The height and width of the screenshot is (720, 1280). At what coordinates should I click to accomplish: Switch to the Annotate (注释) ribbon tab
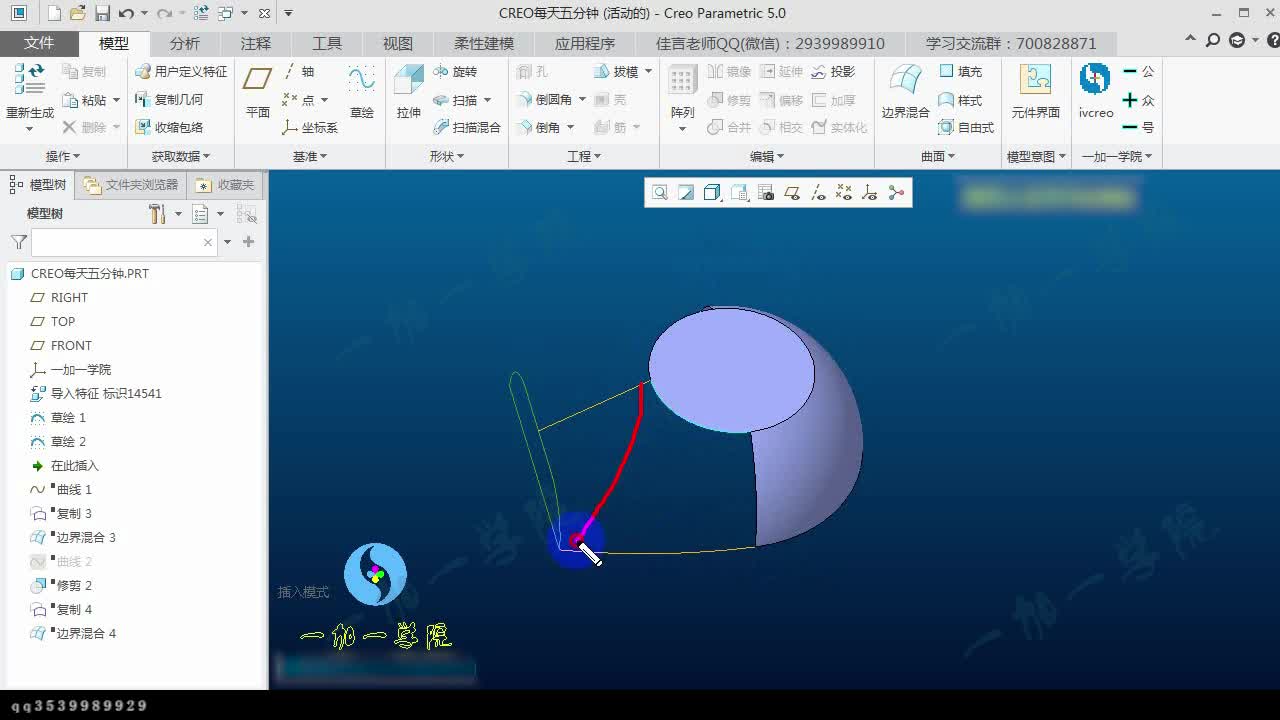(256, 43)
